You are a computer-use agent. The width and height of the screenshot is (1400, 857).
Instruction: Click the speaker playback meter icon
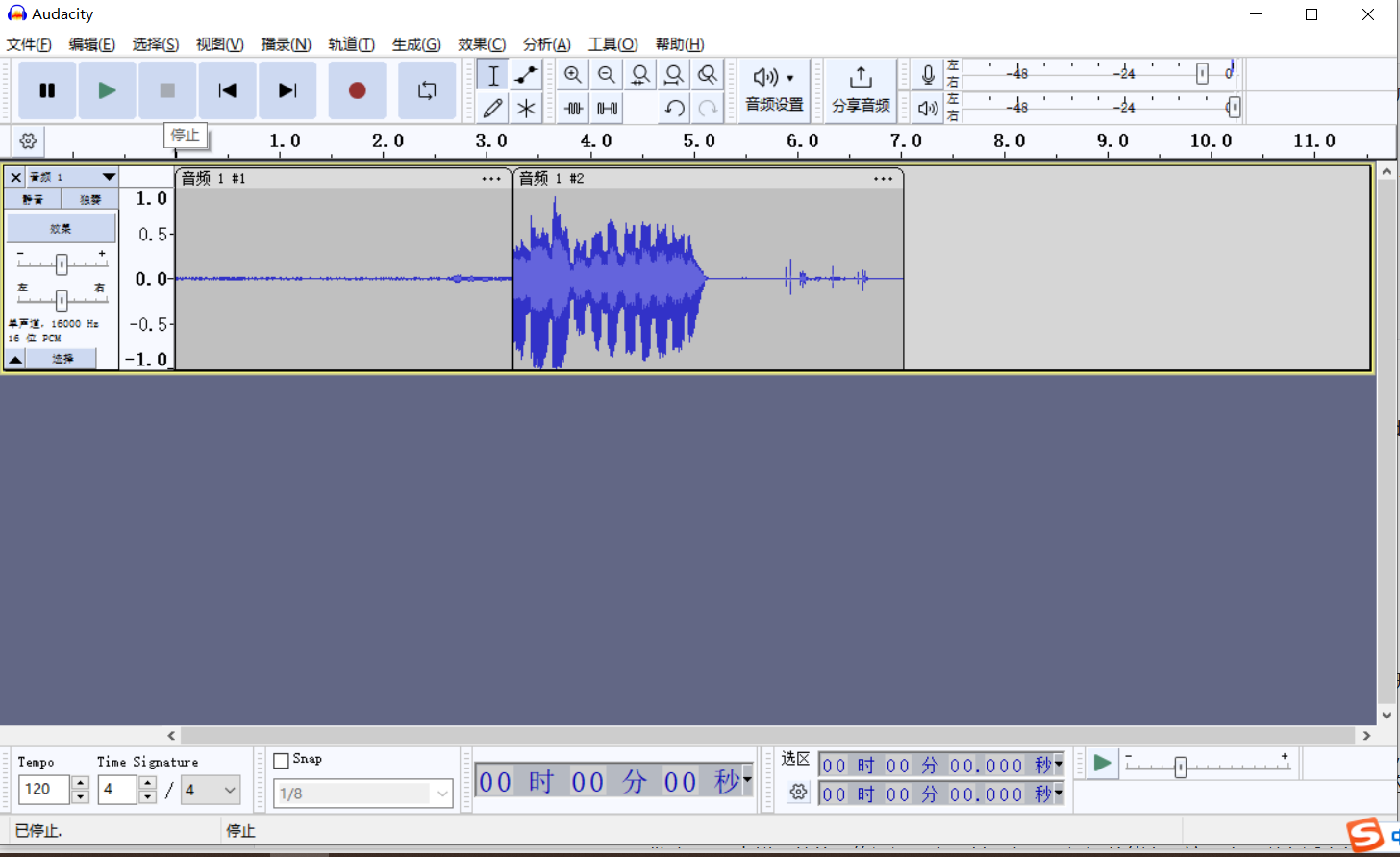coord(928,108)
